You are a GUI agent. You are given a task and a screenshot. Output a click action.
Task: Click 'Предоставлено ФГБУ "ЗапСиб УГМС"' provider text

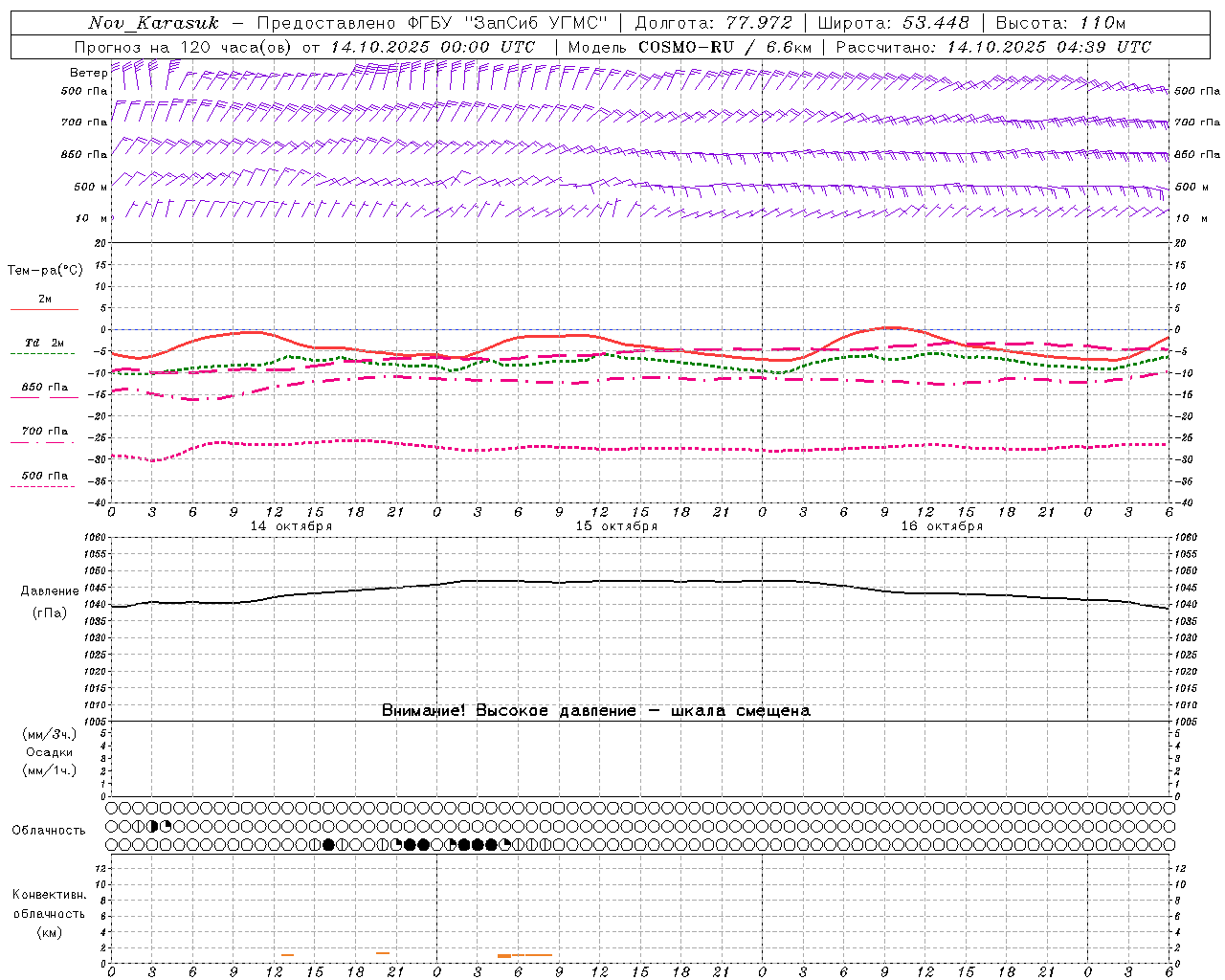[432, 23]
